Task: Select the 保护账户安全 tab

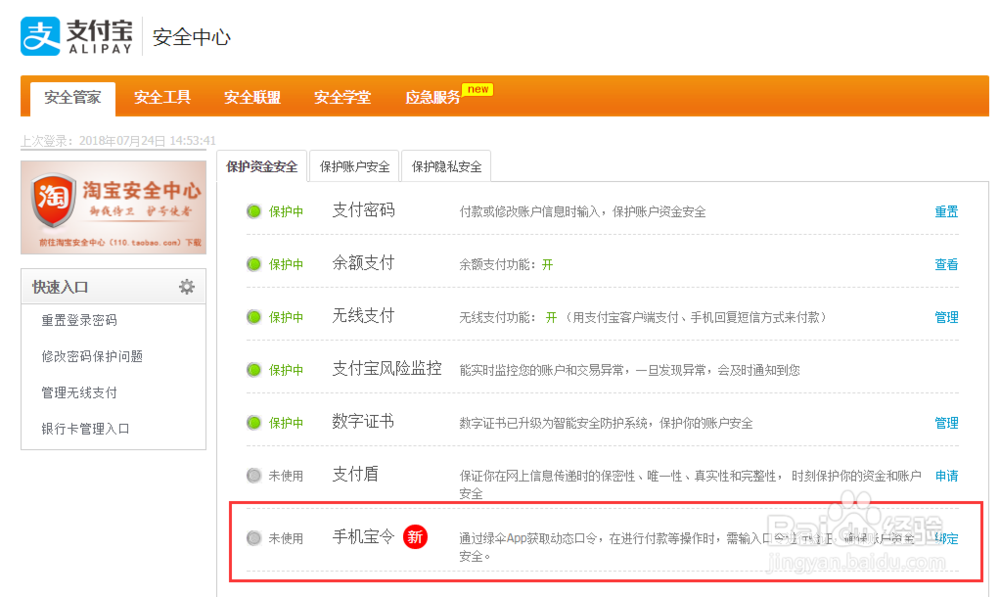Action: [x=354, y=167]
